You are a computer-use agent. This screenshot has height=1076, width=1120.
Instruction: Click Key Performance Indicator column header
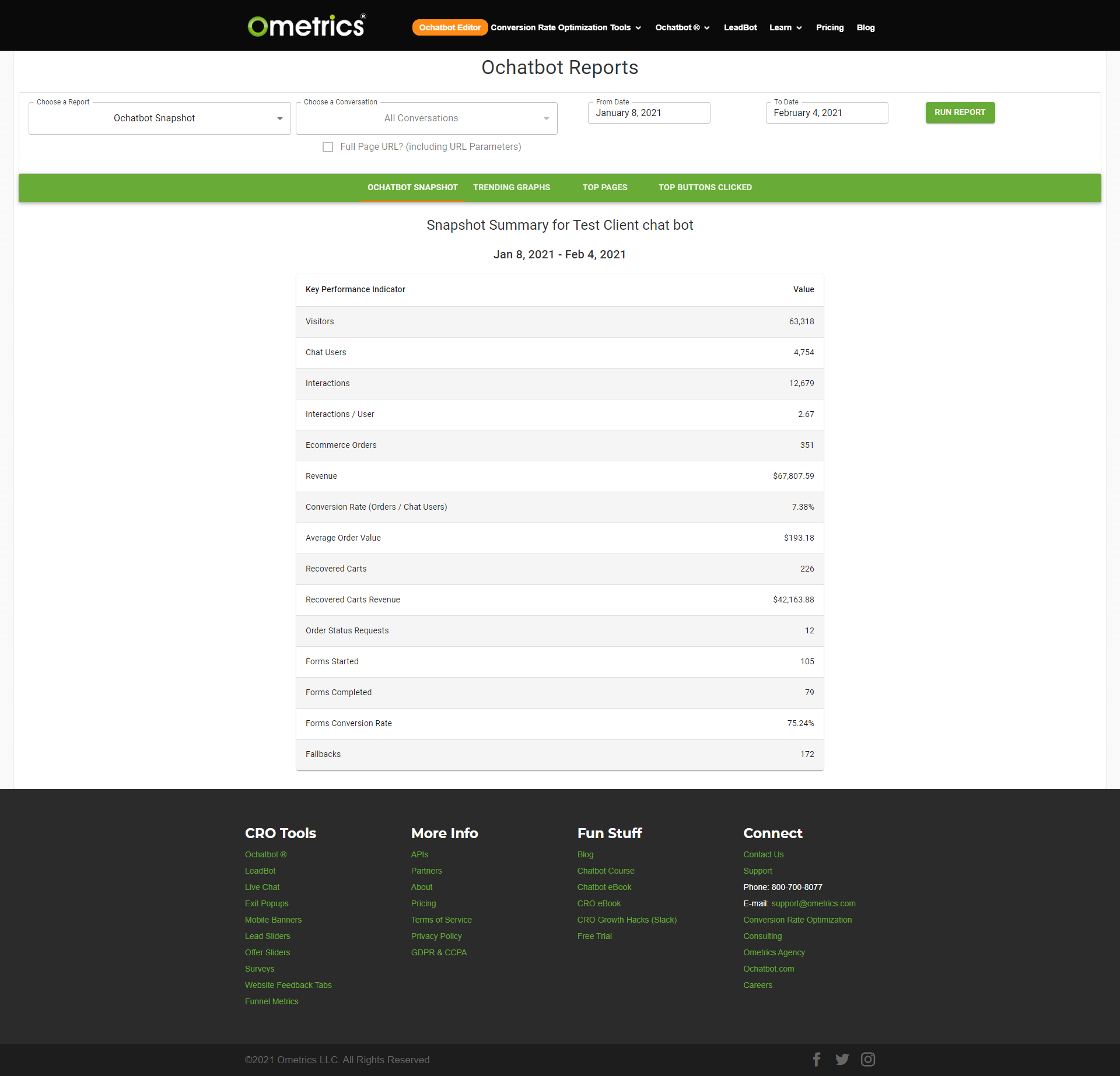pos(355,289)
